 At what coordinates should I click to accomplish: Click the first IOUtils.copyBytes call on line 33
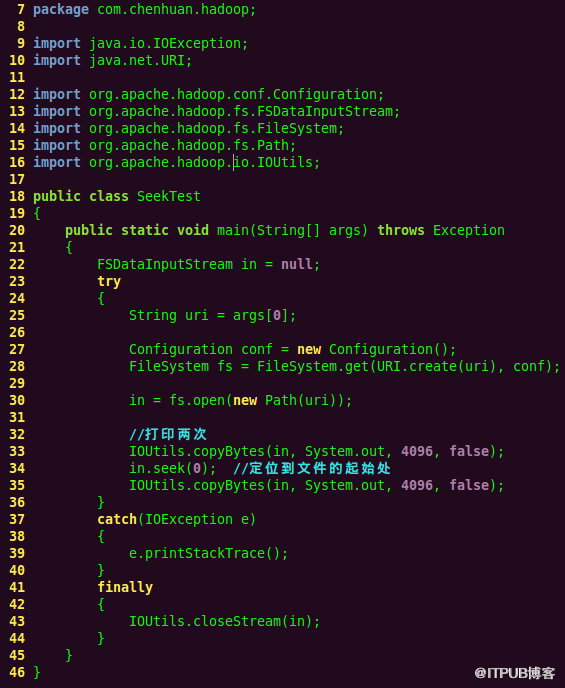[x=316, y=452]
